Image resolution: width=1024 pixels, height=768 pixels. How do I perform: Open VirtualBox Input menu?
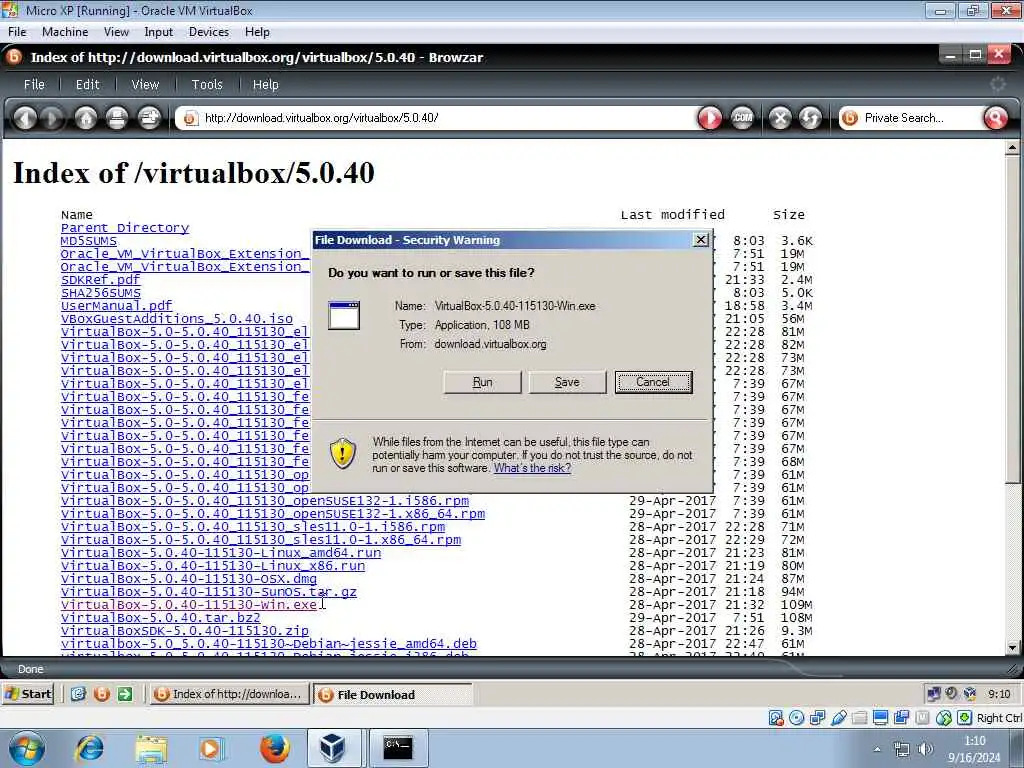point(158,32)
